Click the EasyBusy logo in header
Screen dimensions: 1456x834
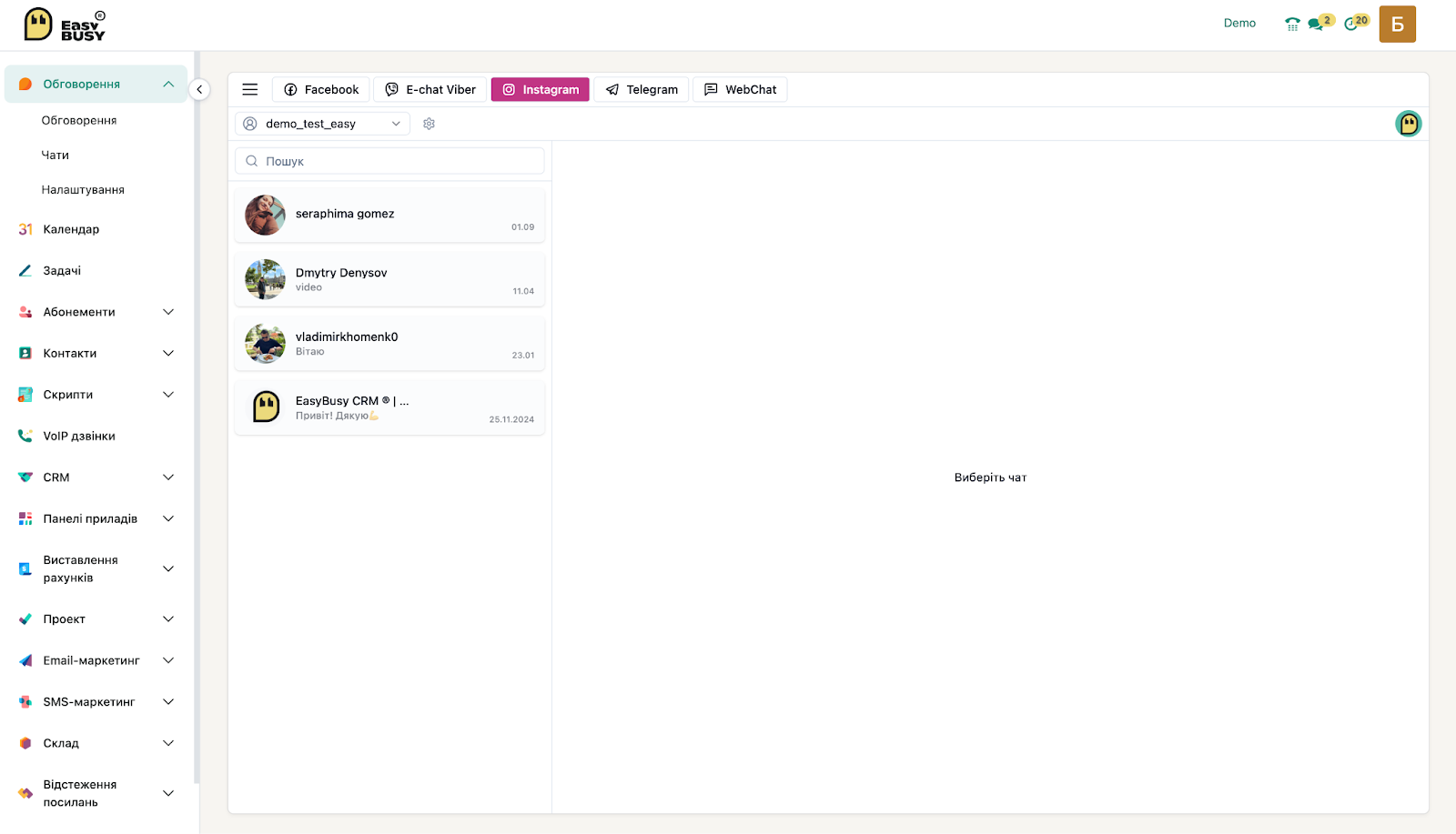(65, 25)
